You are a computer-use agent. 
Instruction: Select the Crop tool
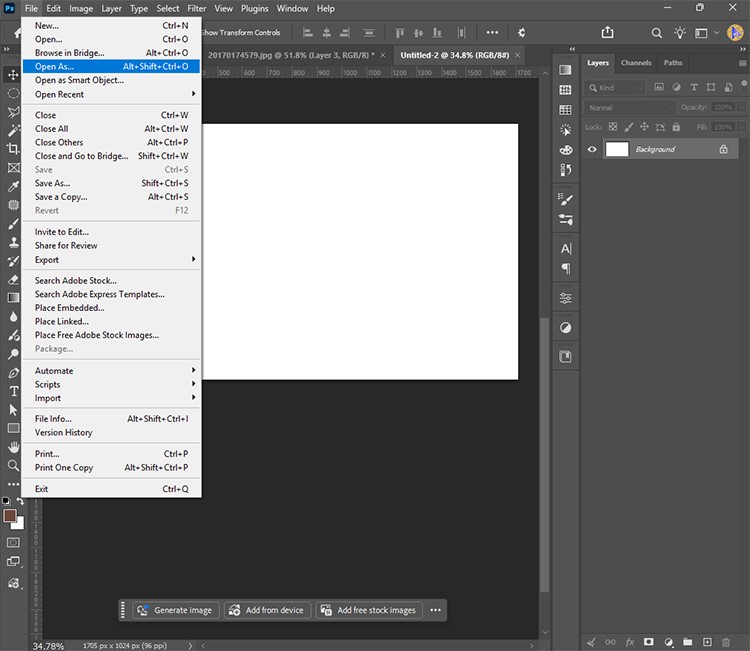tap(13, 149)
